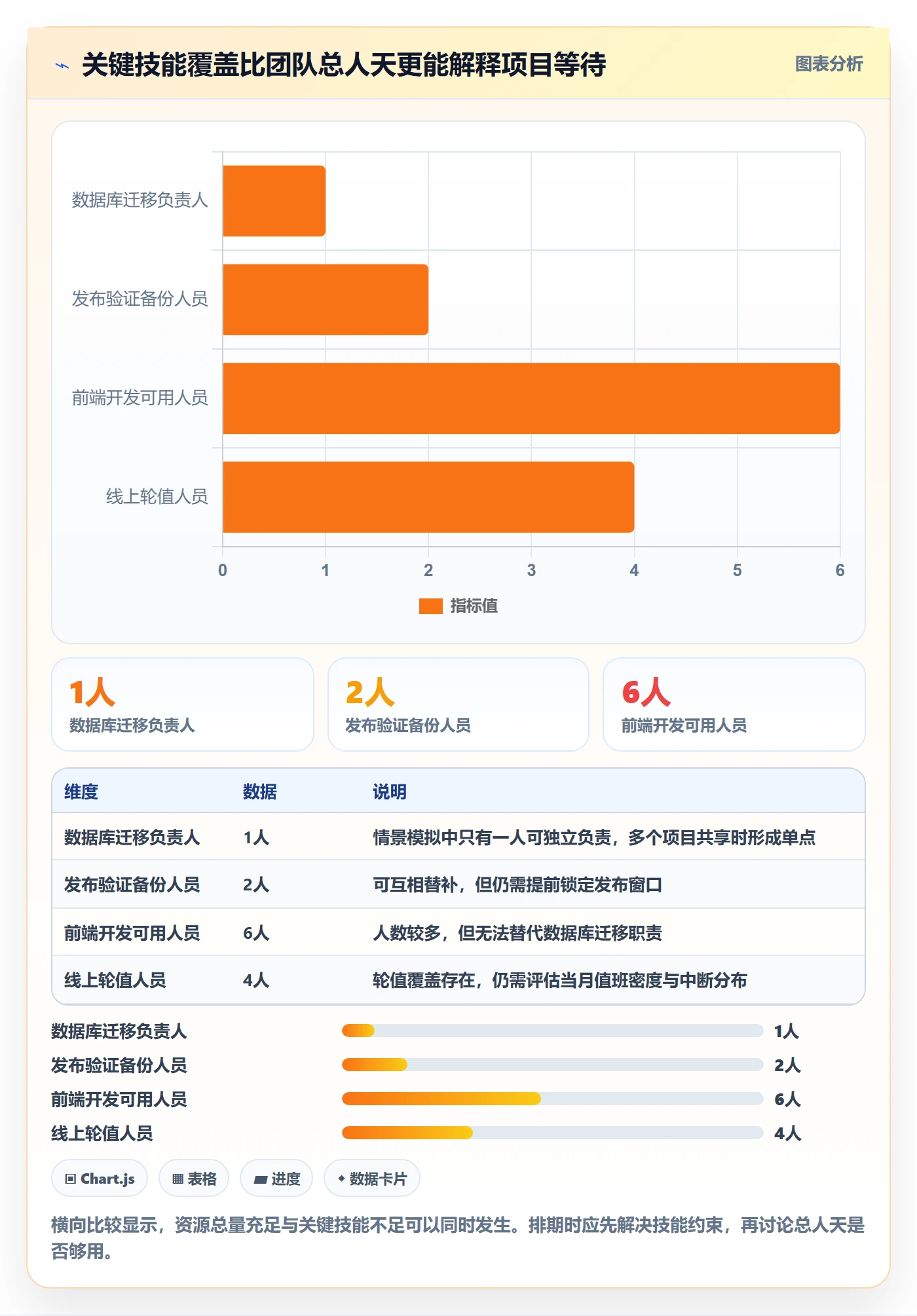Viewport: 917px width, 1316px height.
Task: Click the 6 tick on the x-axis
Action: point(840,570)
